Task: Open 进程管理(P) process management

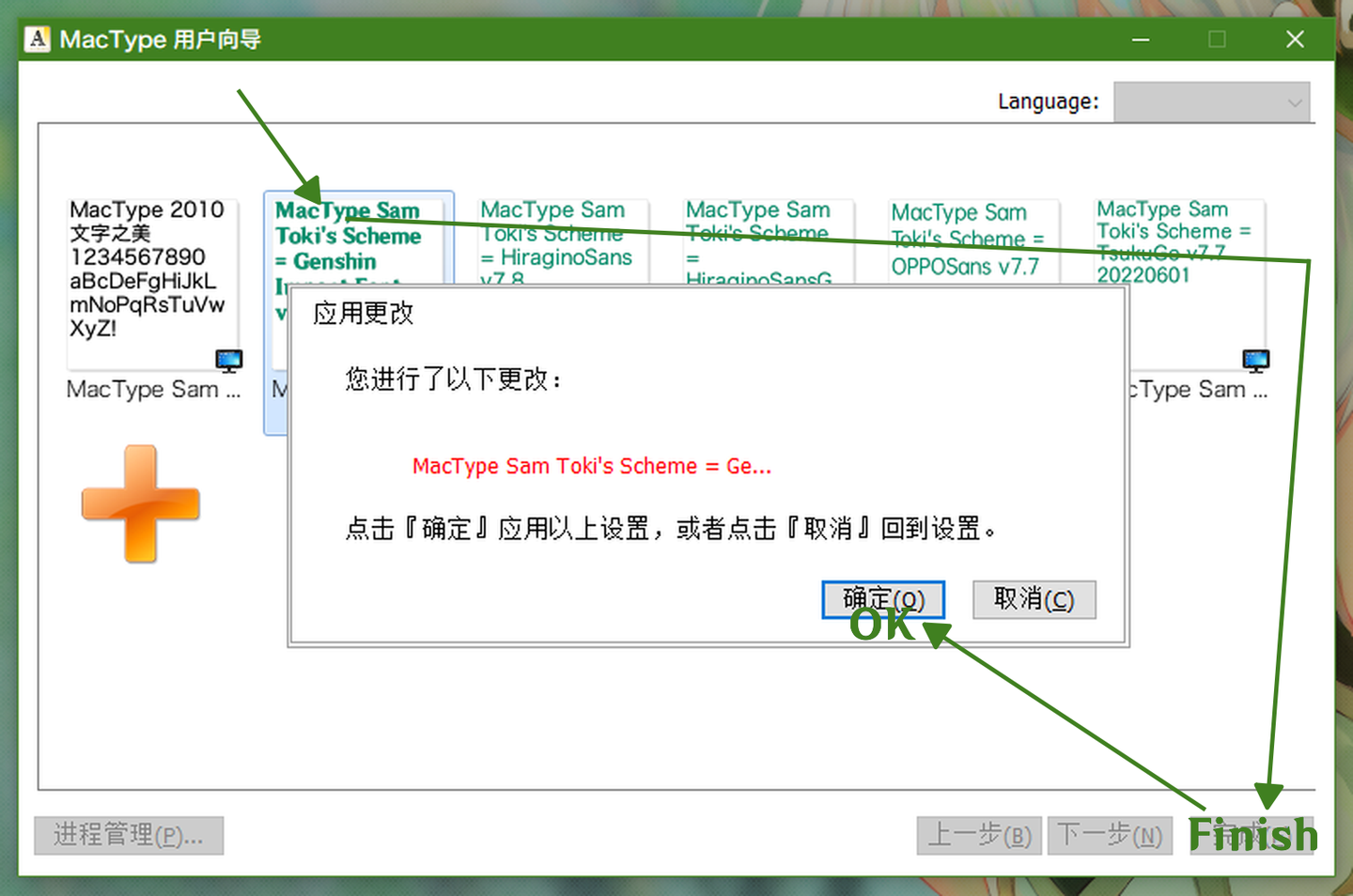Action: pos(129,835)
